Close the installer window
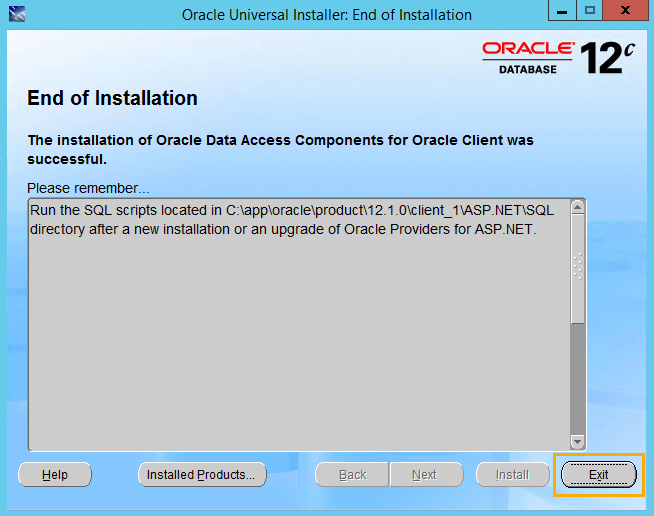The image size is (654, 516). pos(625,10)
